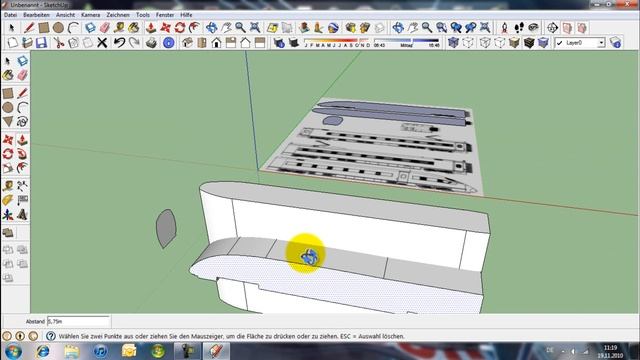The image size is (640, 360).
Task: Switch to Front standard view
Action: (216, 42)
